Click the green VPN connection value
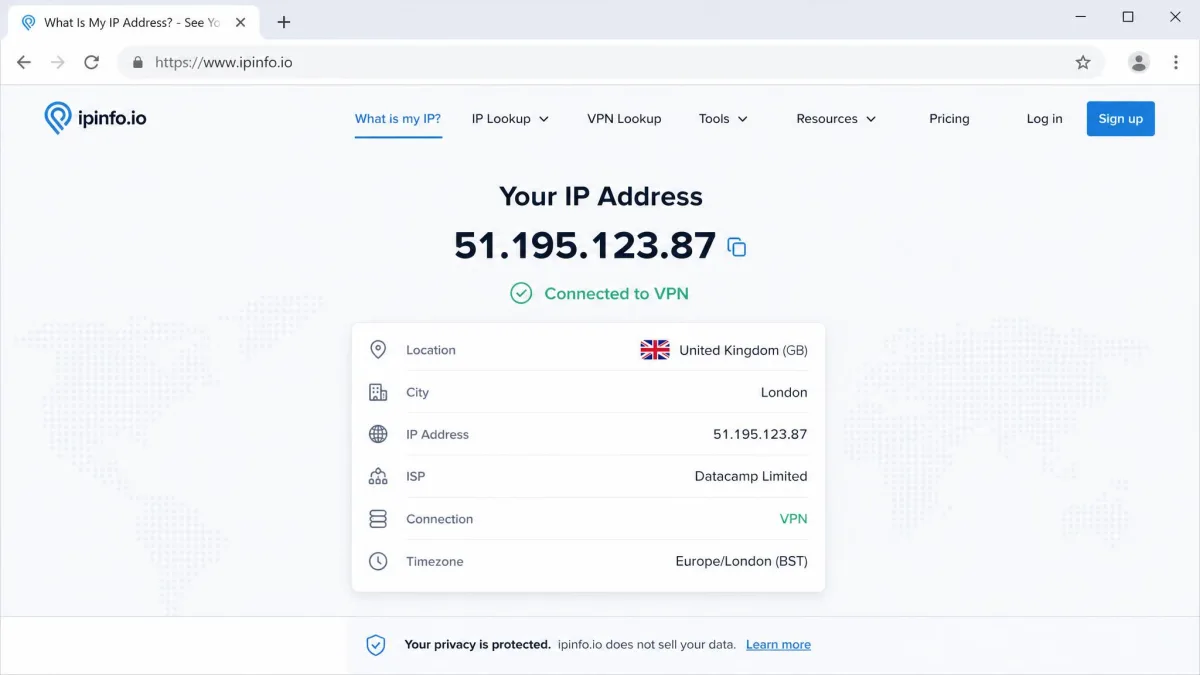The image size is (1200, 675). click(x=793, y=519)
